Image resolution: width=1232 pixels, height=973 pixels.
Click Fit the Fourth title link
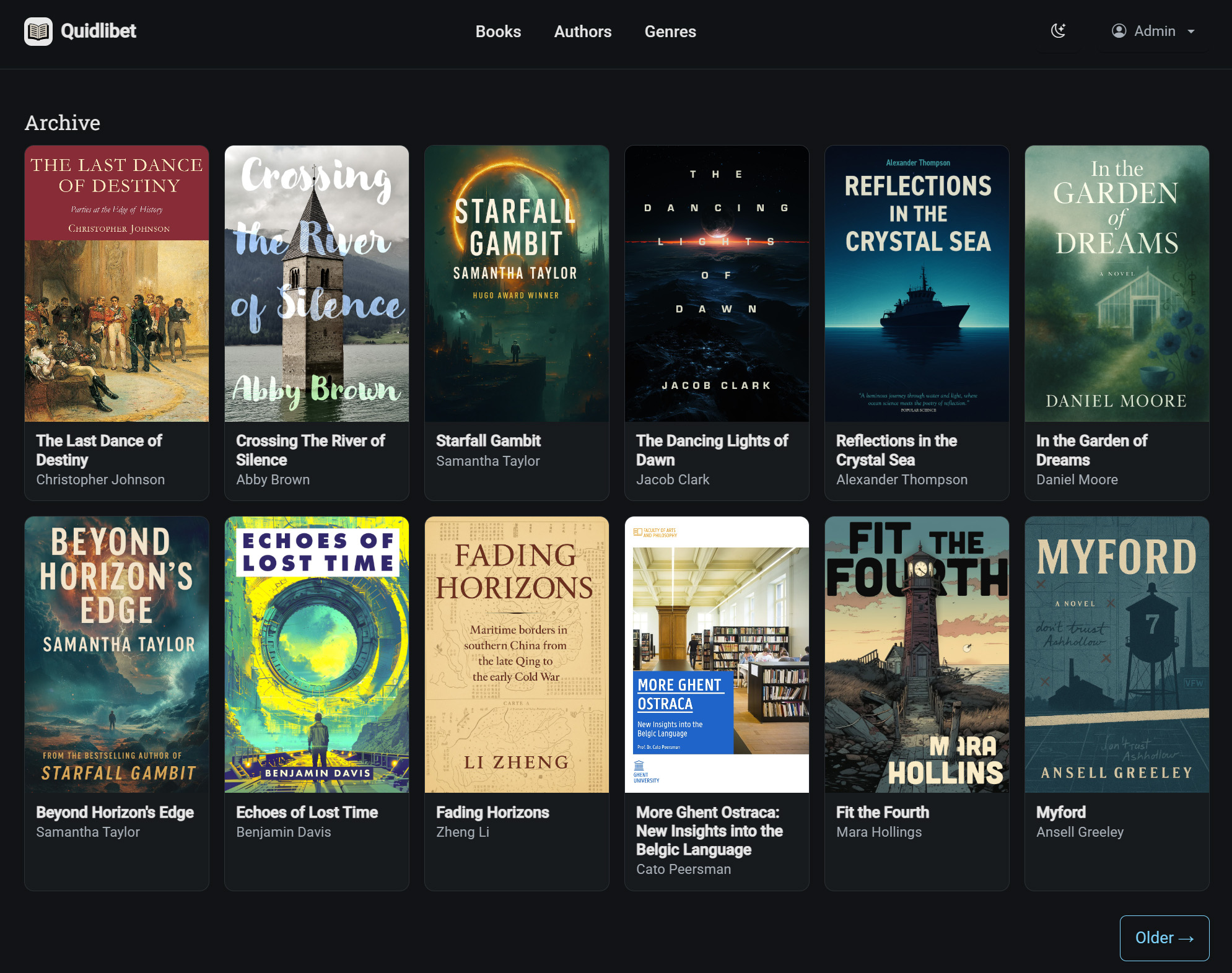pos(882,812)
